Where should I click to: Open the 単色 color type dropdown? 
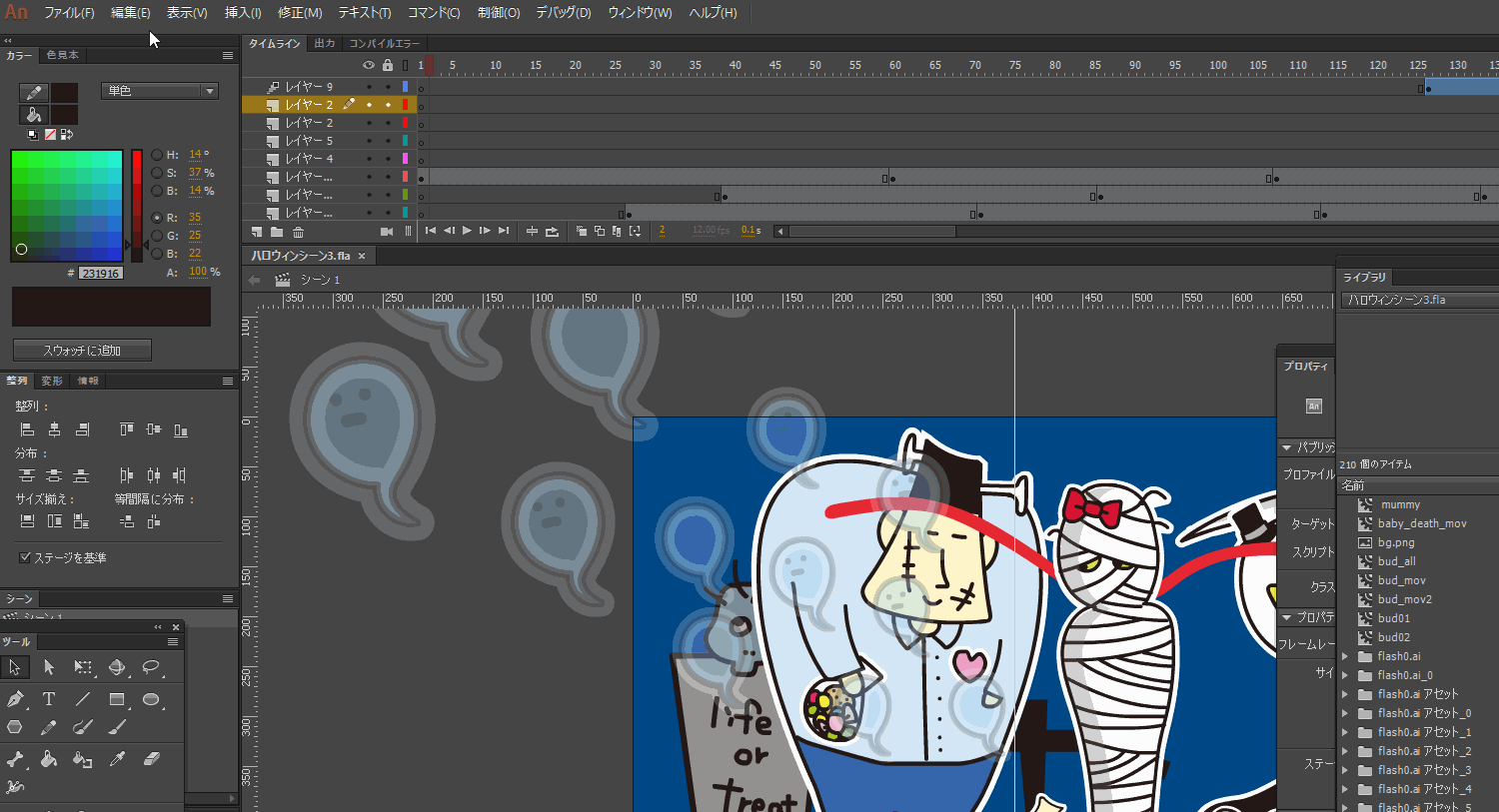click(x=160, y=91)
